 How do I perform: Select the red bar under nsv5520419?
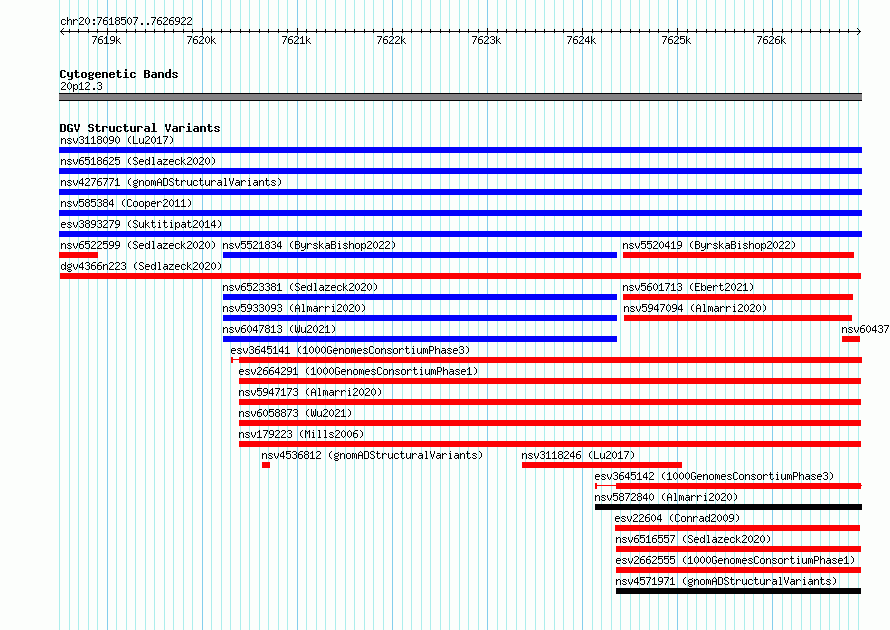click(738, 255)
